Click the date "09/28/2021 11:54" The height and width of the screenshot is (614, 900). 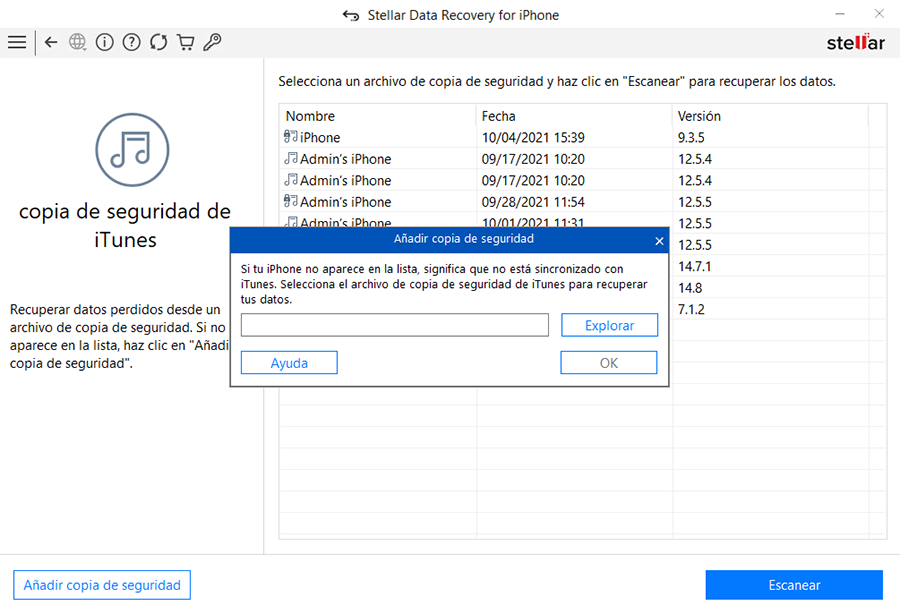tap(533, 201)
